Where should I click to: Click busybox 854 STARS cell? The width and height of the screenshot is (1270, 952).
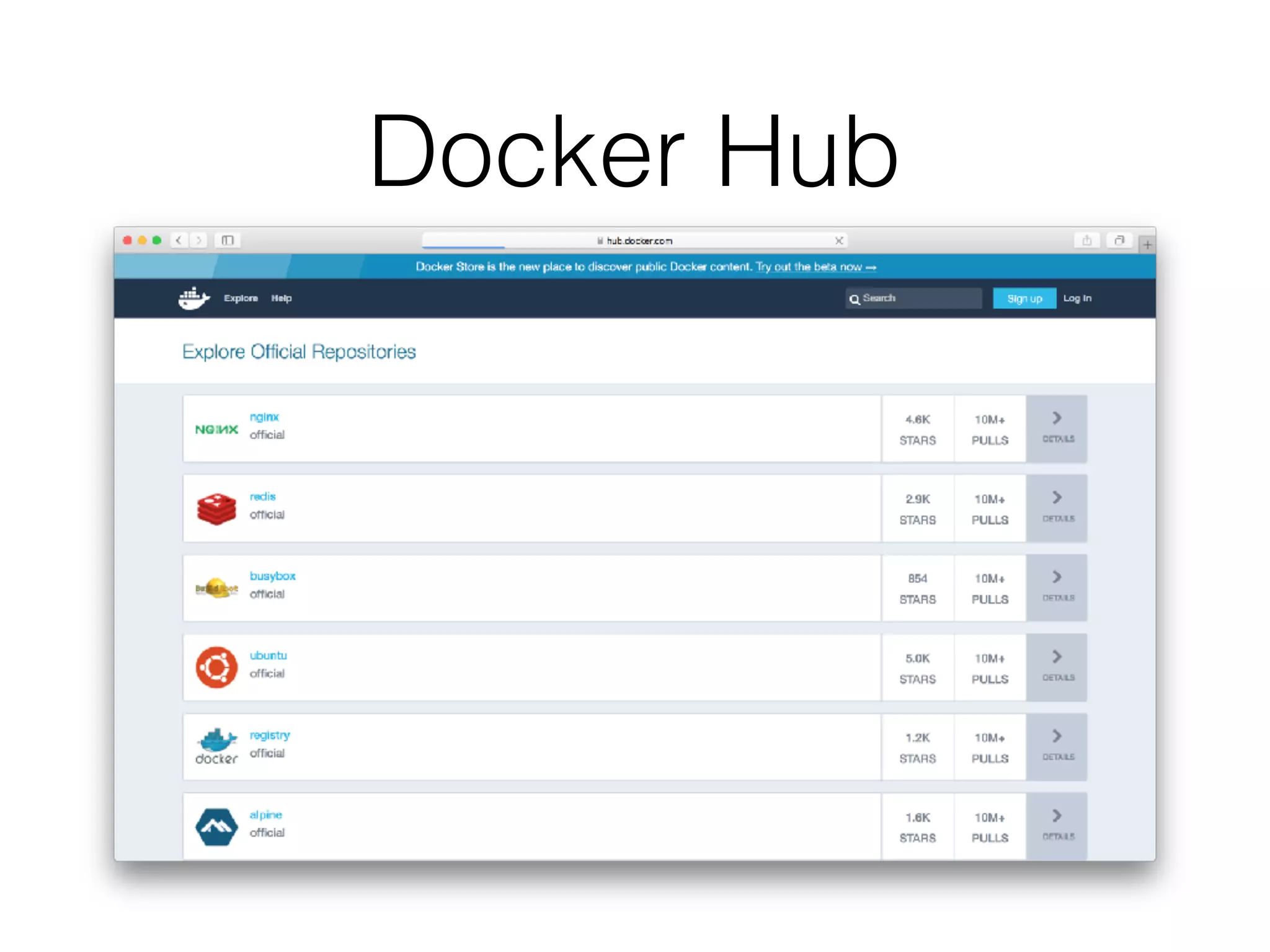[918, 588]
